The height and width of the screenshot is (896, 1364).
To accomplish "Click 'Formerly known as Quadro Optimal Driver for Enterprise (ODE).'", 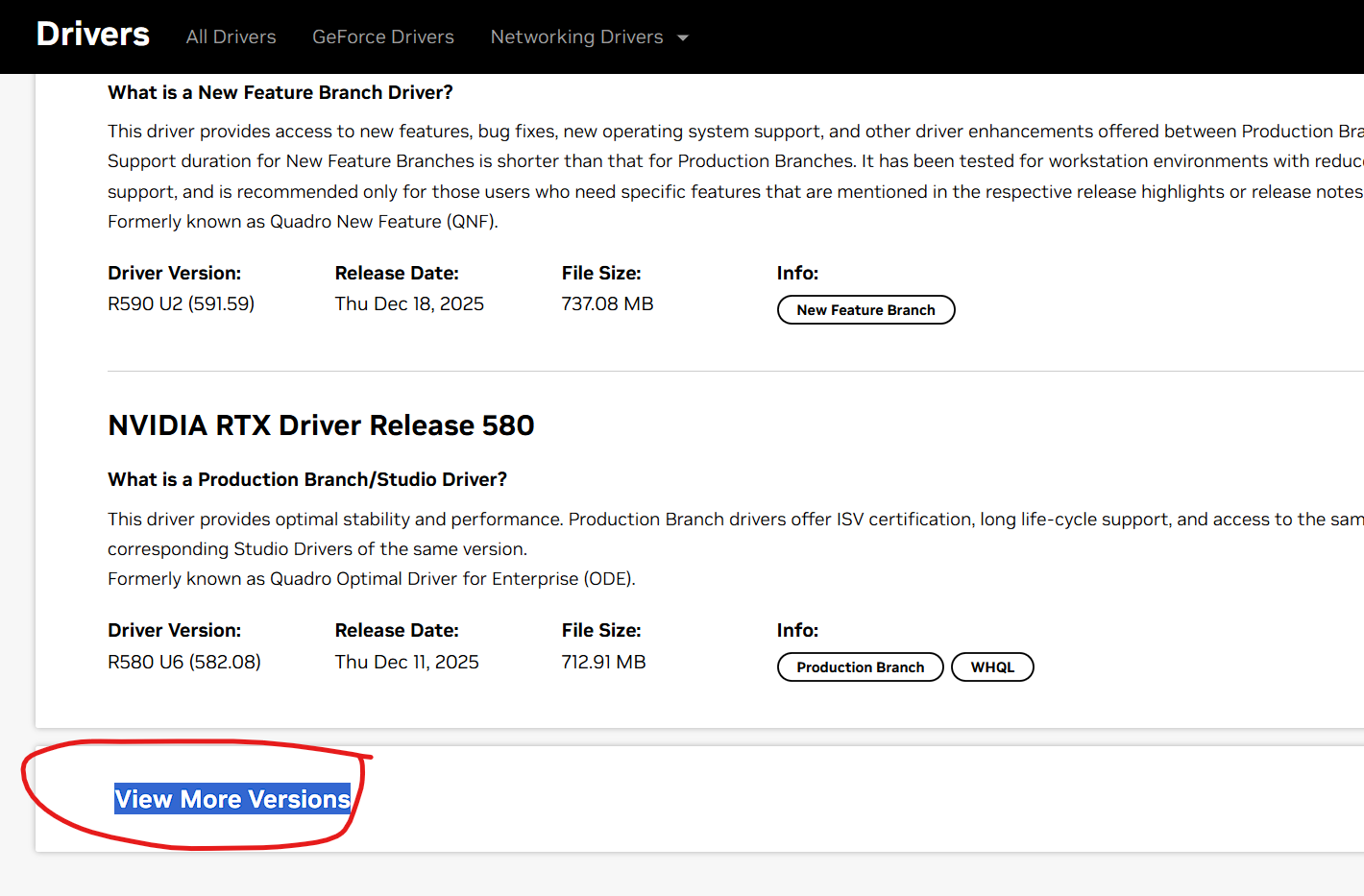I will point(372,579).
